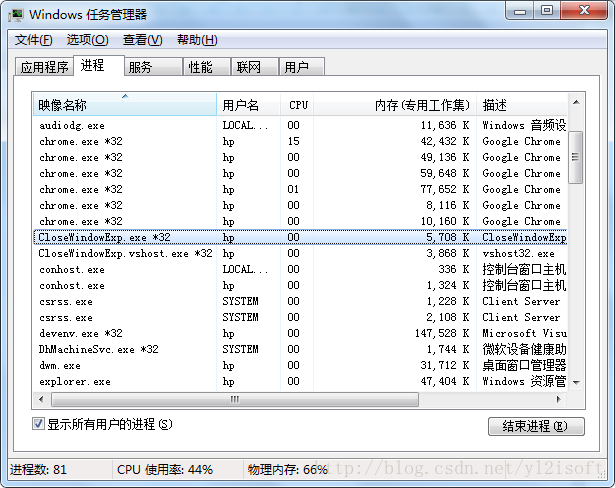Click the 147,528 K memory value
The width and height of the screenshot is (615, 488).
(x=442, y=333)
